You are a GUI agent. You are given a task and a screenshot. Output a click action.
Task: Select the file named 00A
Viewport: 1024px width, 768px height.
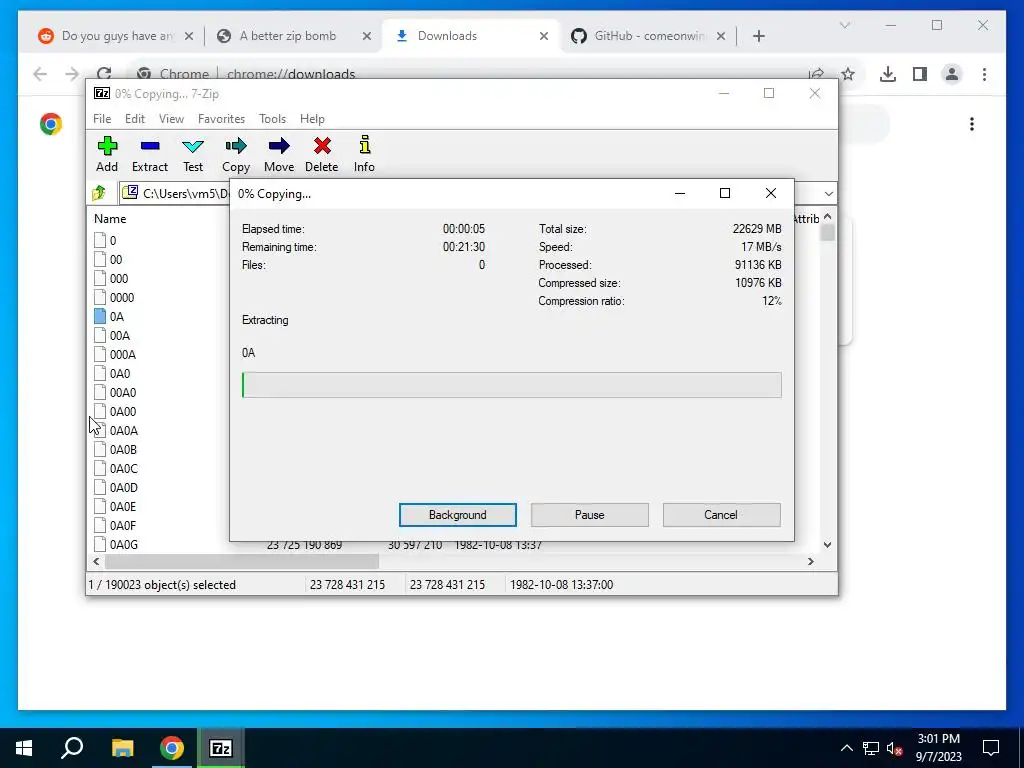[x=112, y=335]
